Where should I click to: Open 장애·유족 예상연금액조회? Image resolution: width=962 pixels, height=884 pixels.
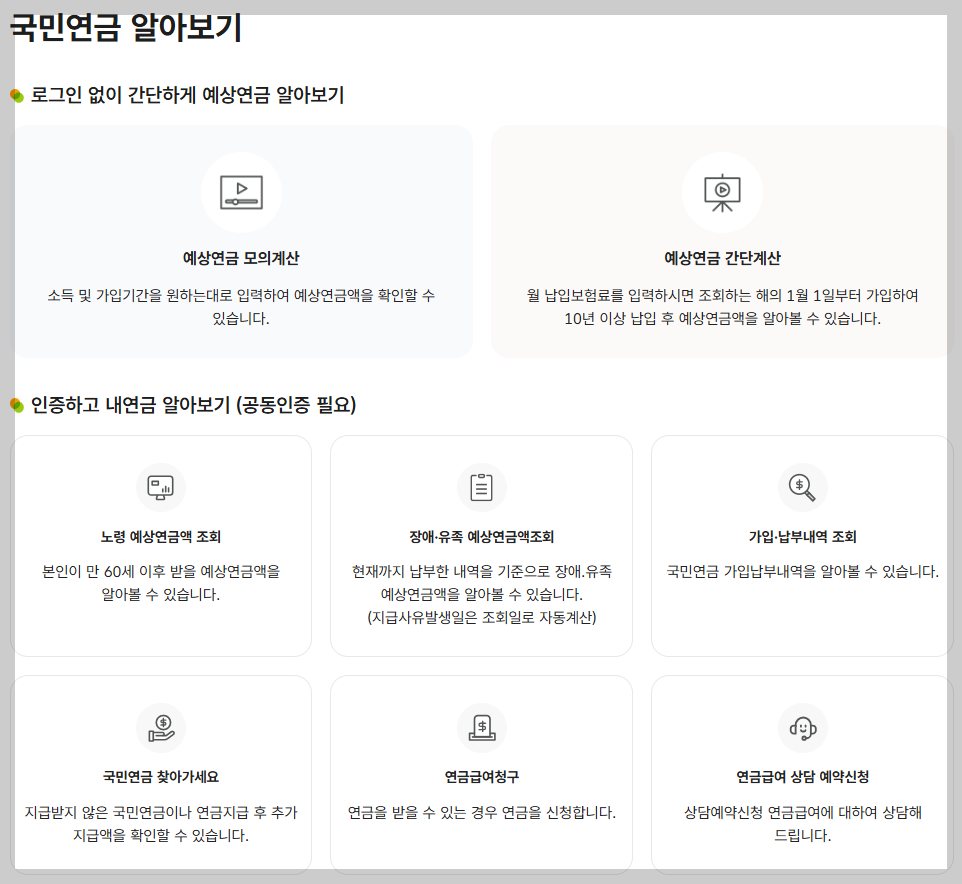[x=481, y=535]
